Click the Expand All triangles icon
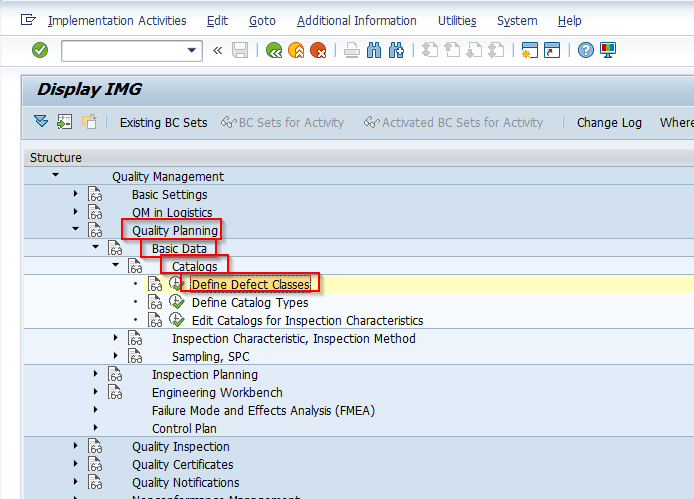694x499 pixels. point(41,121)
